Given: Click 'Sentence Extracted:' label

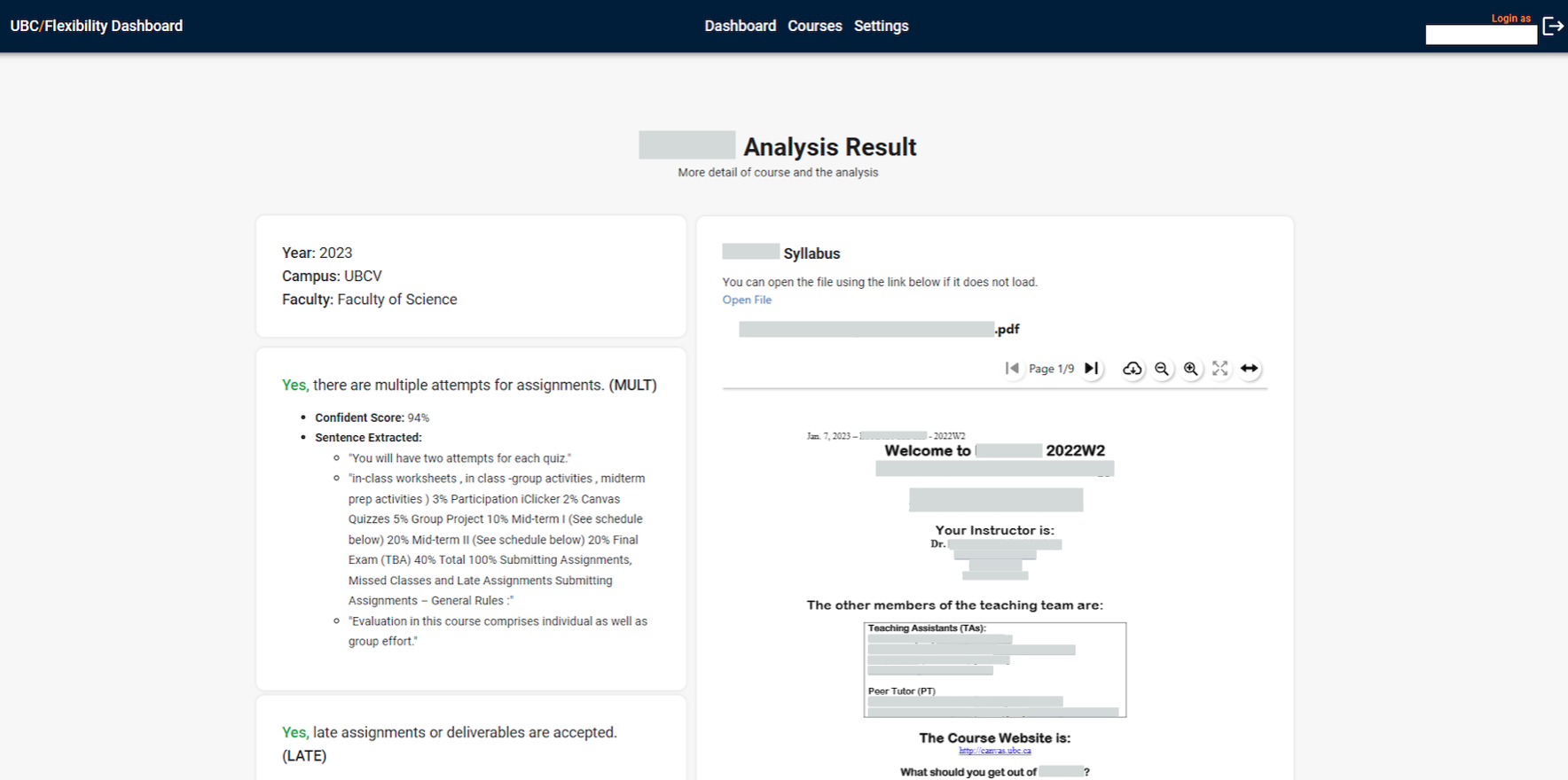Looking at the screenshot, I should pyautogui.click(x=368, y=438).
